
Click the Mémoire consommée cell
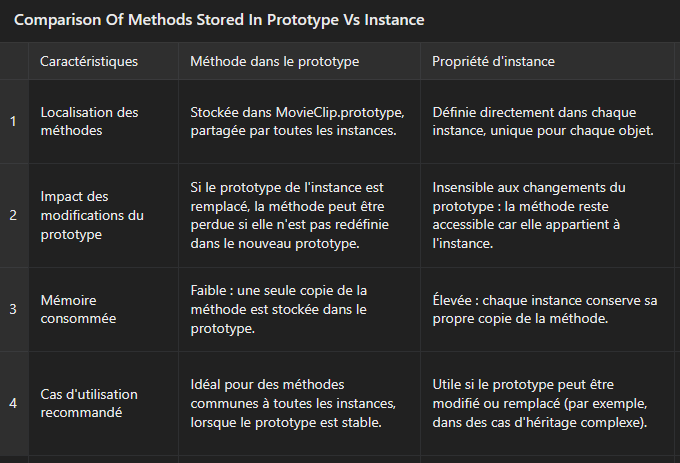point(103,309)
